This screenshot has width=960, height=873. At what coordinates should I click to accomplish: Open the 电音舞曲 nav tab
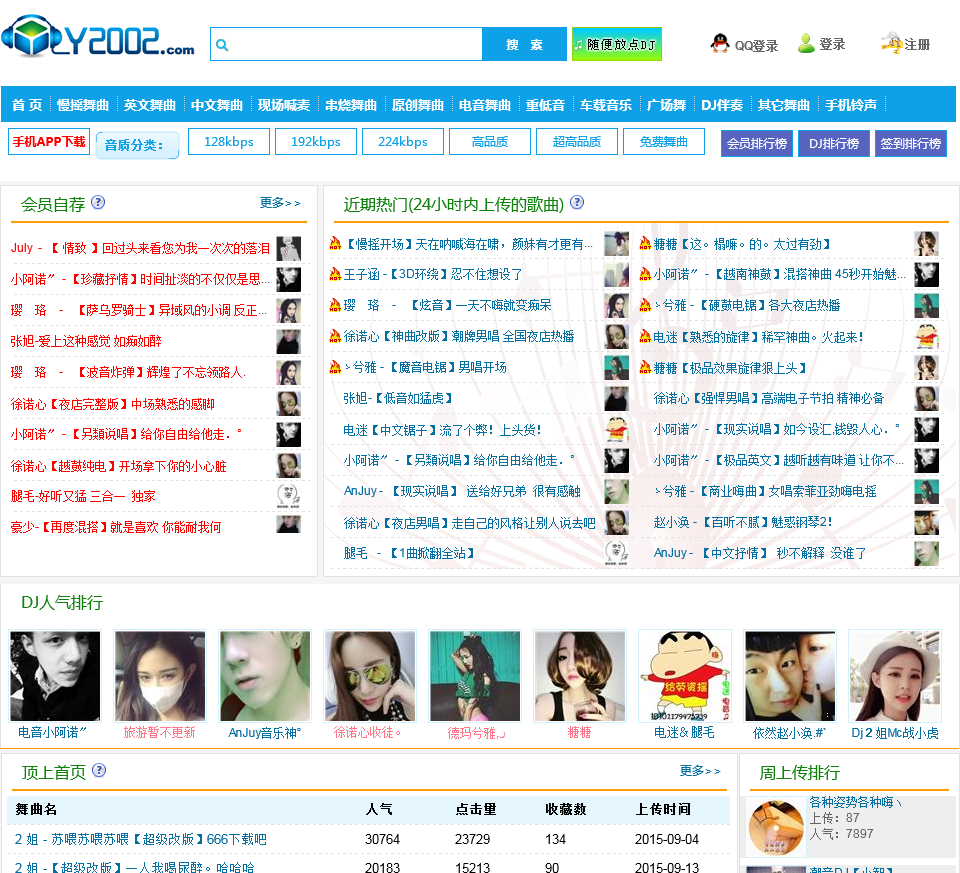(x=485, y=105)
